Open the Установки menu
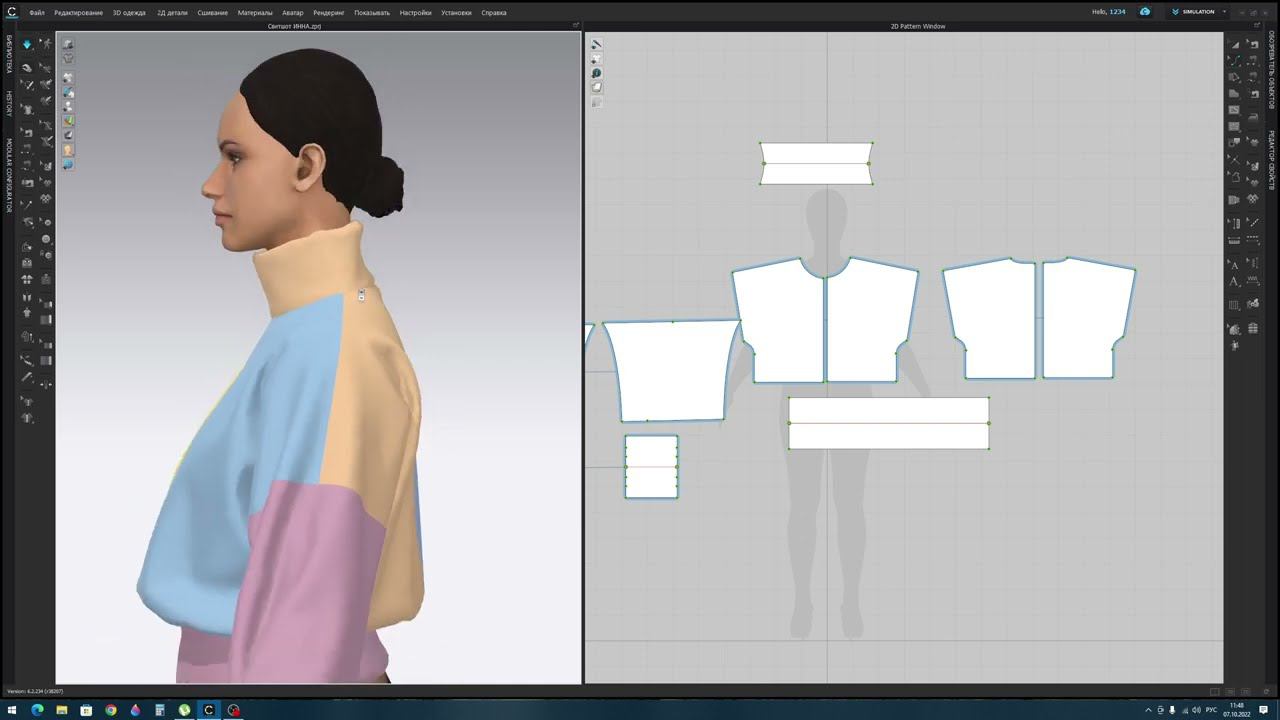 click(x=457, y=13)
